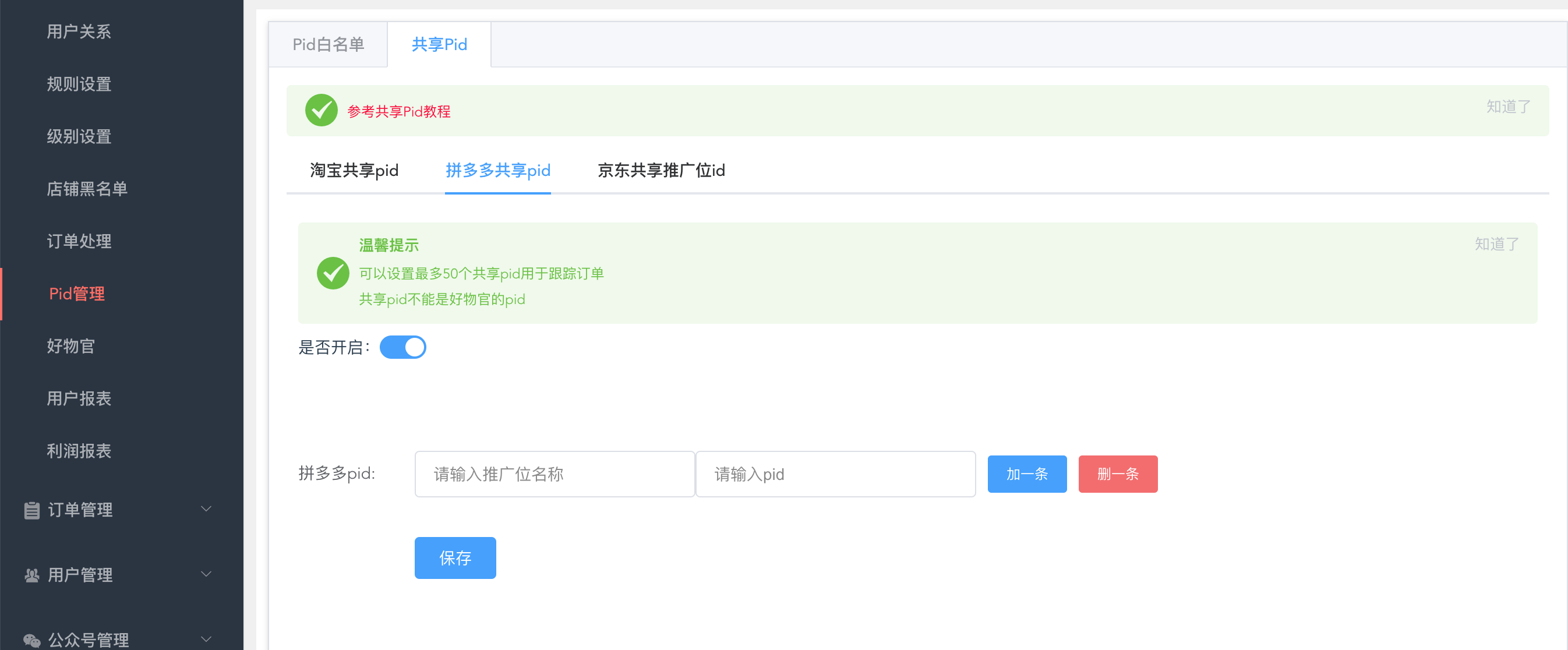
Task: Click the green checkmark in 温馨提示 notice
Action: point(333,273)
